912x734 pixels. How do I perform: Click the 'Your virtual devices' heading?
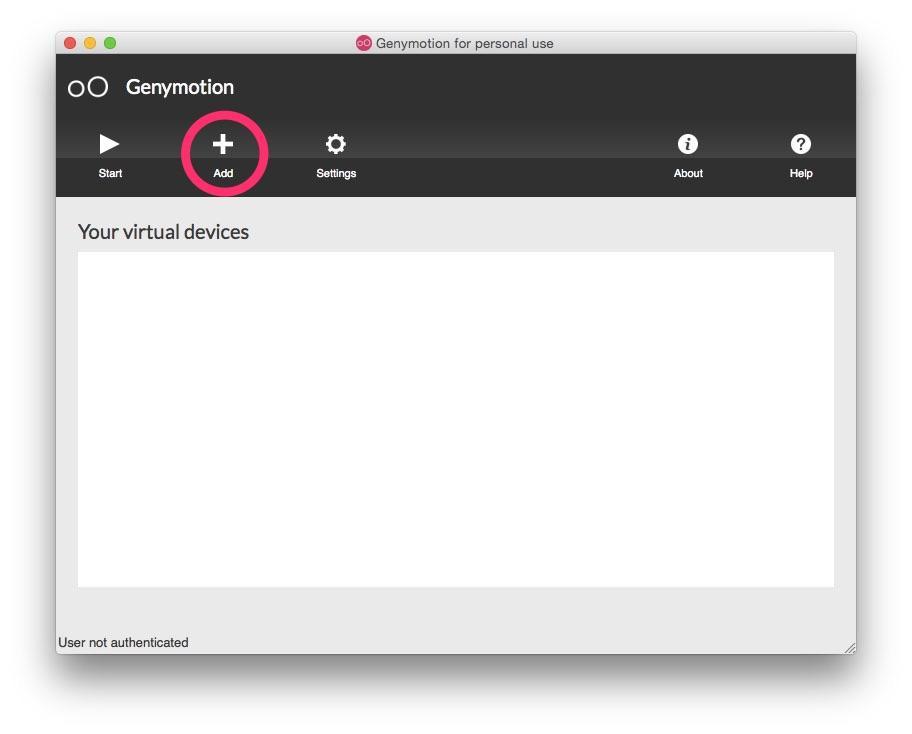[x=163, y=232]
